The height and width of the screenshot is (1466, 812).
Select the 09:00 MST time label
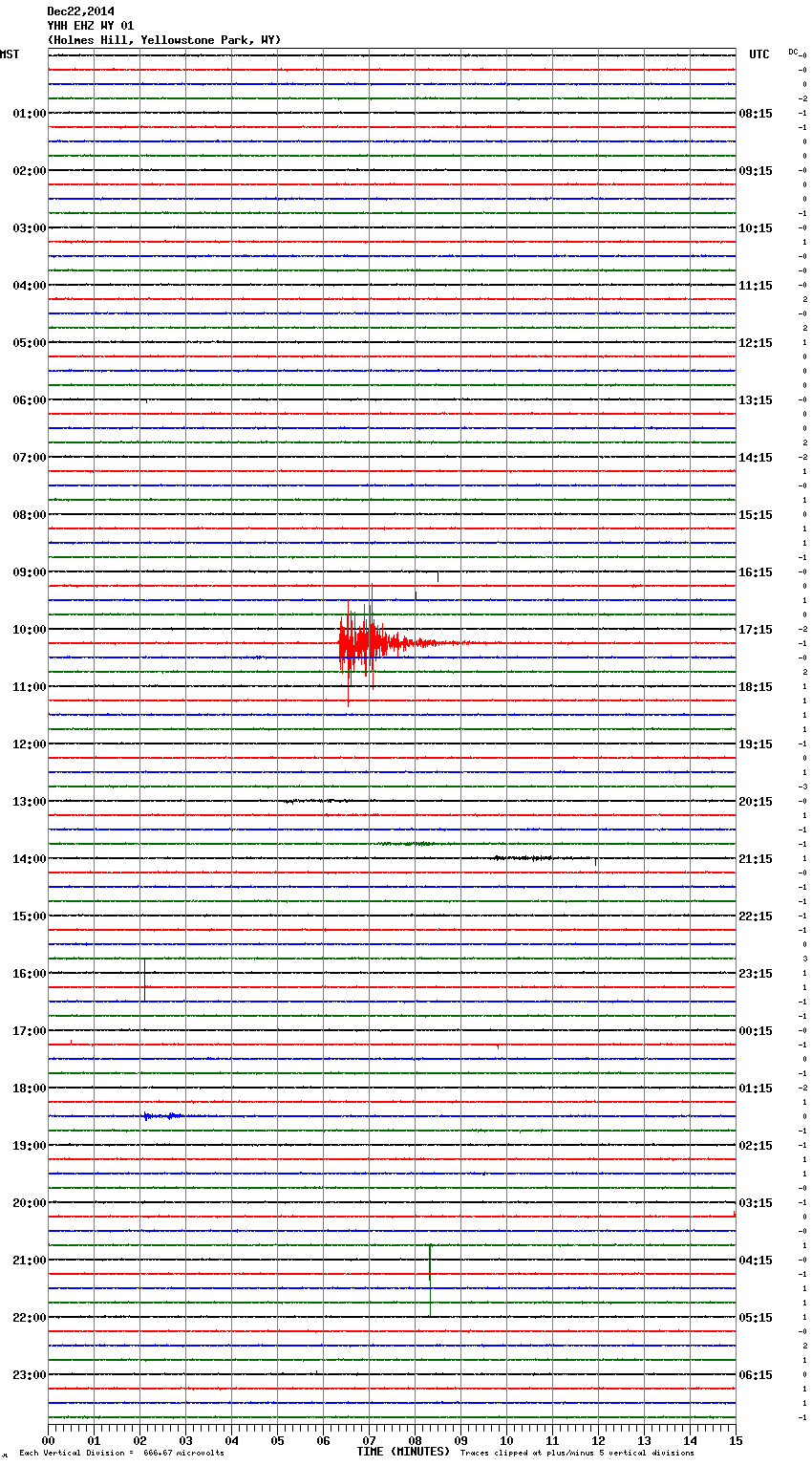[x=30, y=572]
